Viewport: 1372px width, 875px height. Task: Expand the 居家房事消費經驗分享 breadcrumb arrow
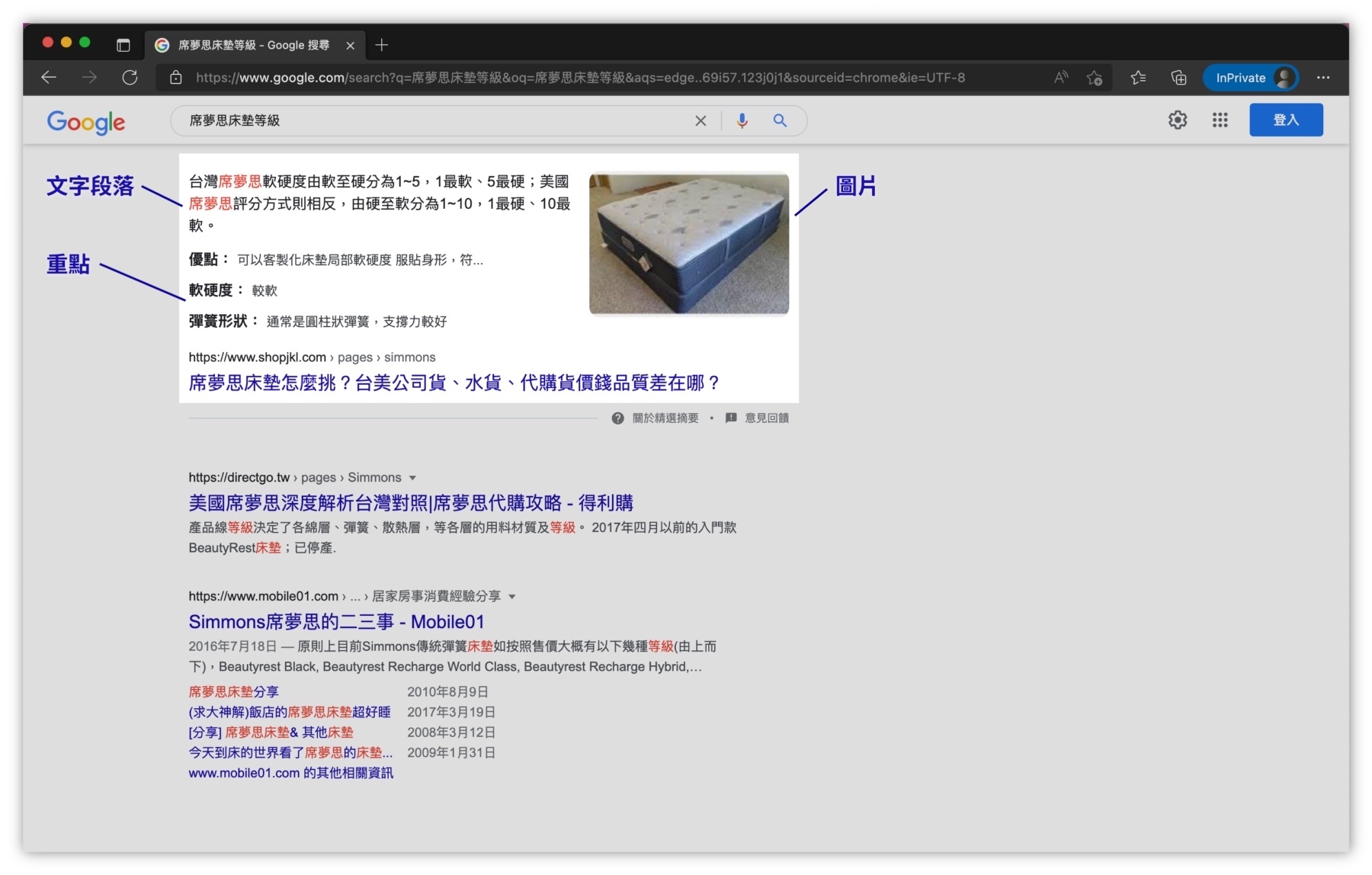tap(512, 597)
